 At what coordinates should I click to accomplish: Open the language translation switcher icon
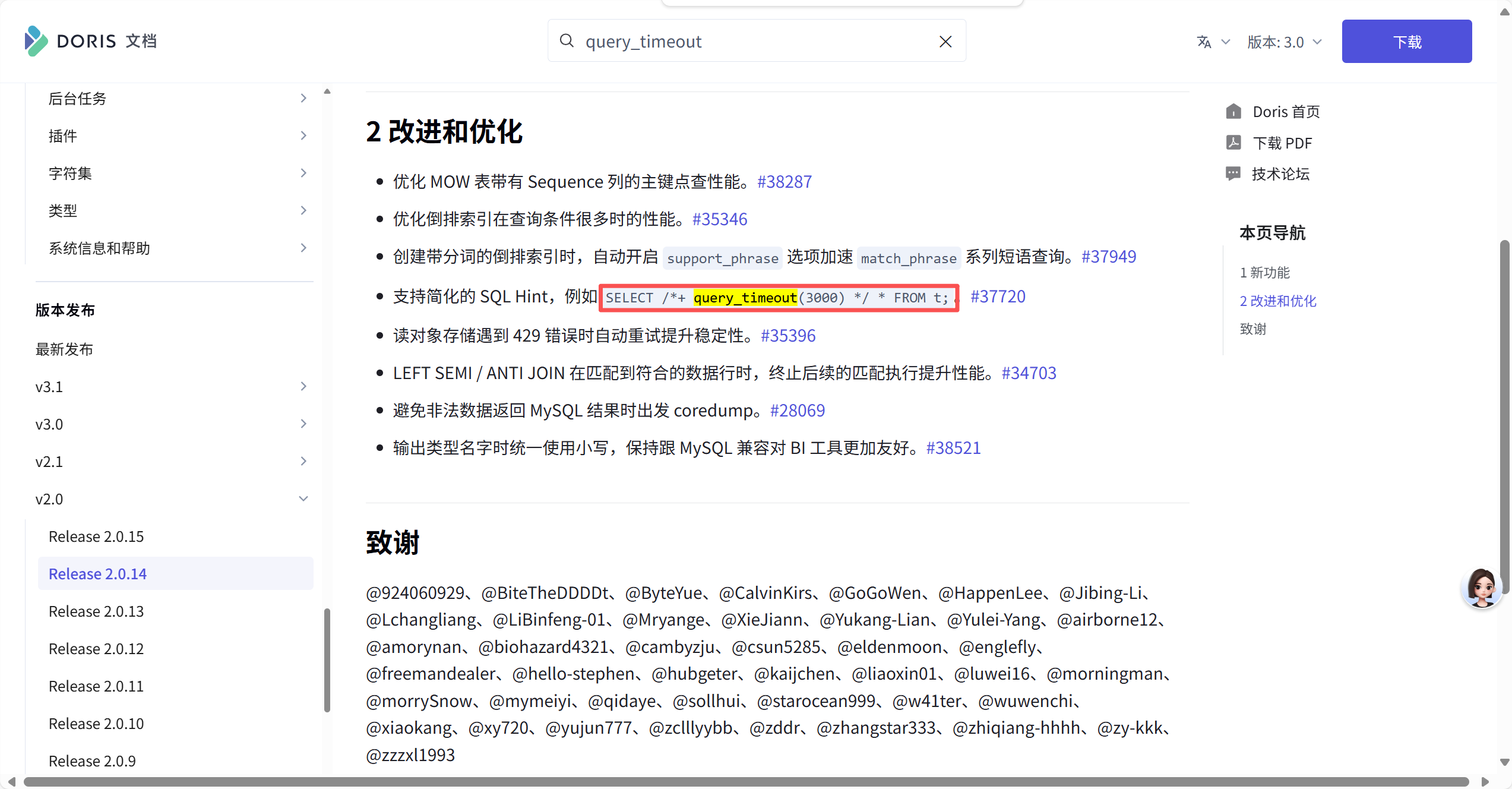coord(1204,42)
